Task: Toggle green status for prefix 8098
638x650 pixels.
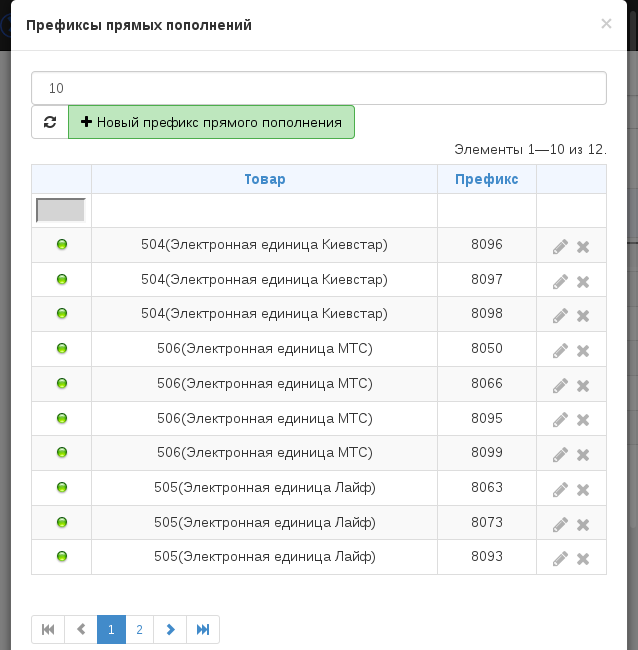Action: 62,313
